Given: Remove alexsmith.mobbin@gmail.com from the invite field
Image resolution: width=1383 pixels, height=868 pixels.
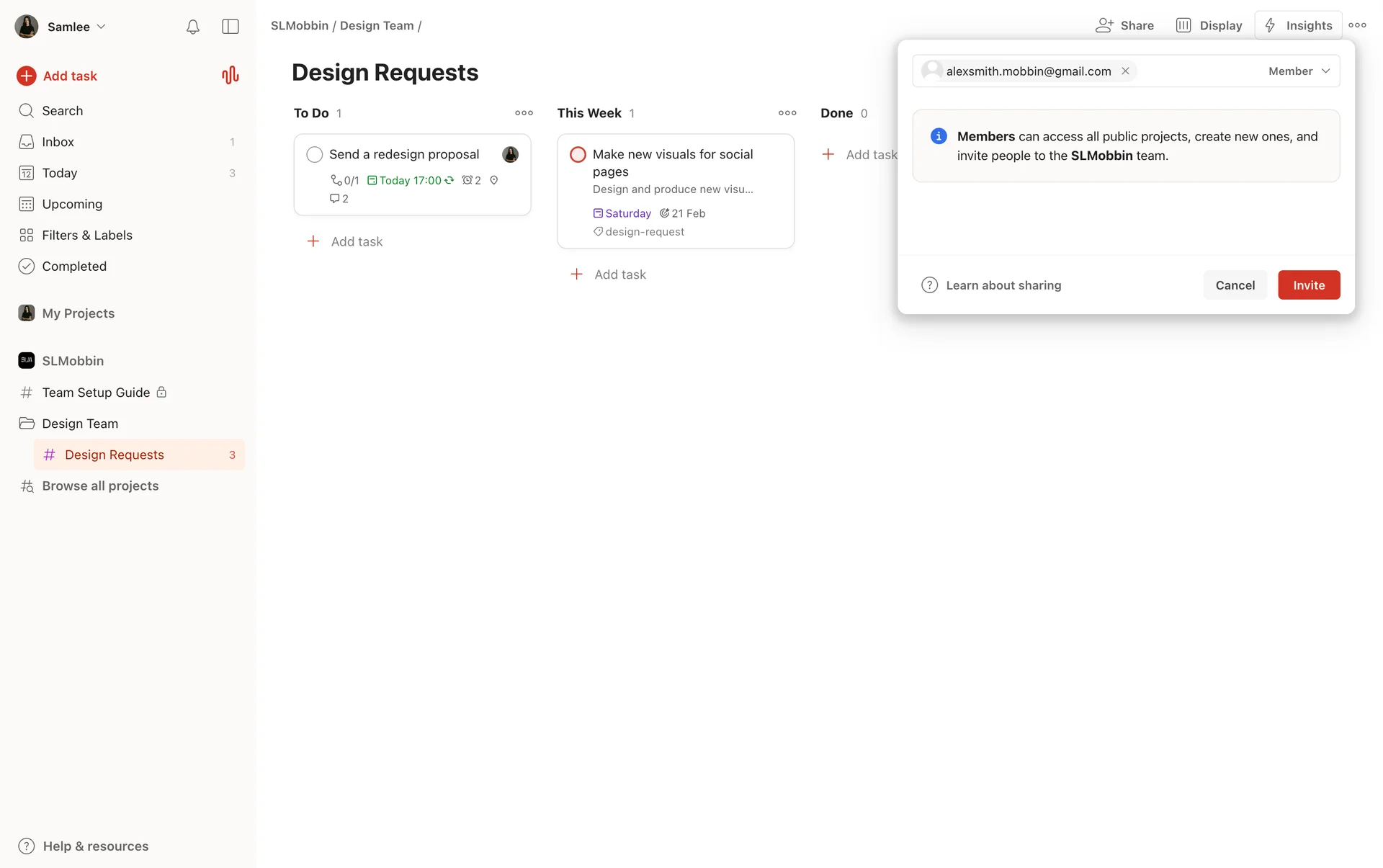Looking at the screenshot, I should [1125, 71].
